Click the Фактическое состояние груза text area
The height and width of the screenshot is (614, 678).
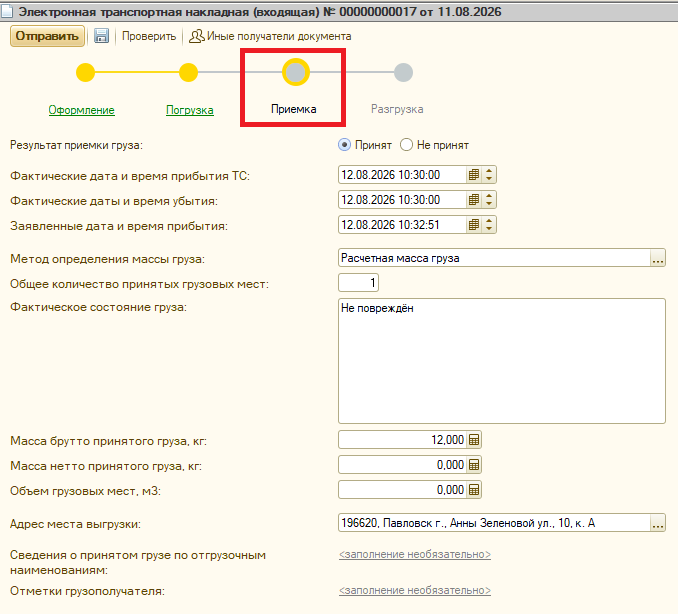coord(502,361)
